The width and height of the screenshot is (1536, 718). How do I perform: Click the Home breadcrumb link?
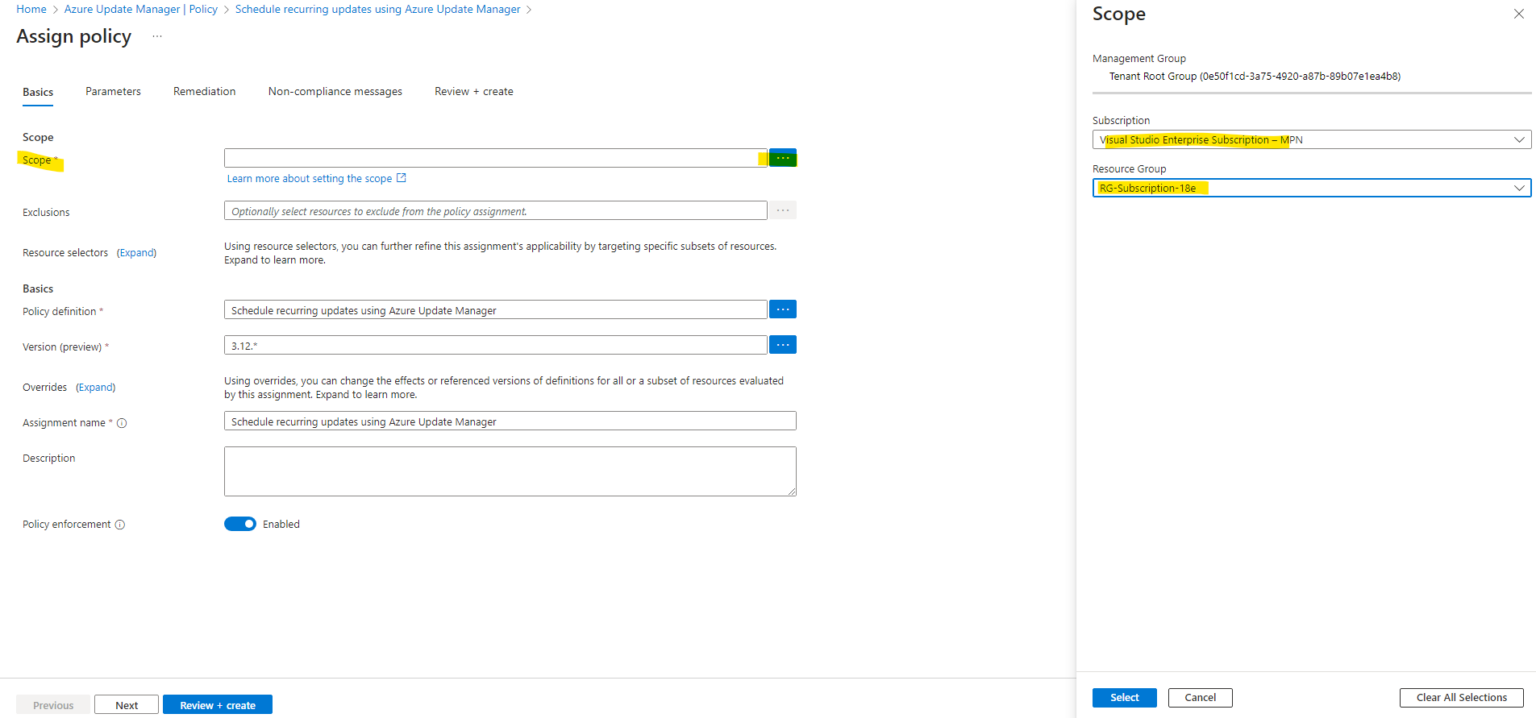[31, 9]
